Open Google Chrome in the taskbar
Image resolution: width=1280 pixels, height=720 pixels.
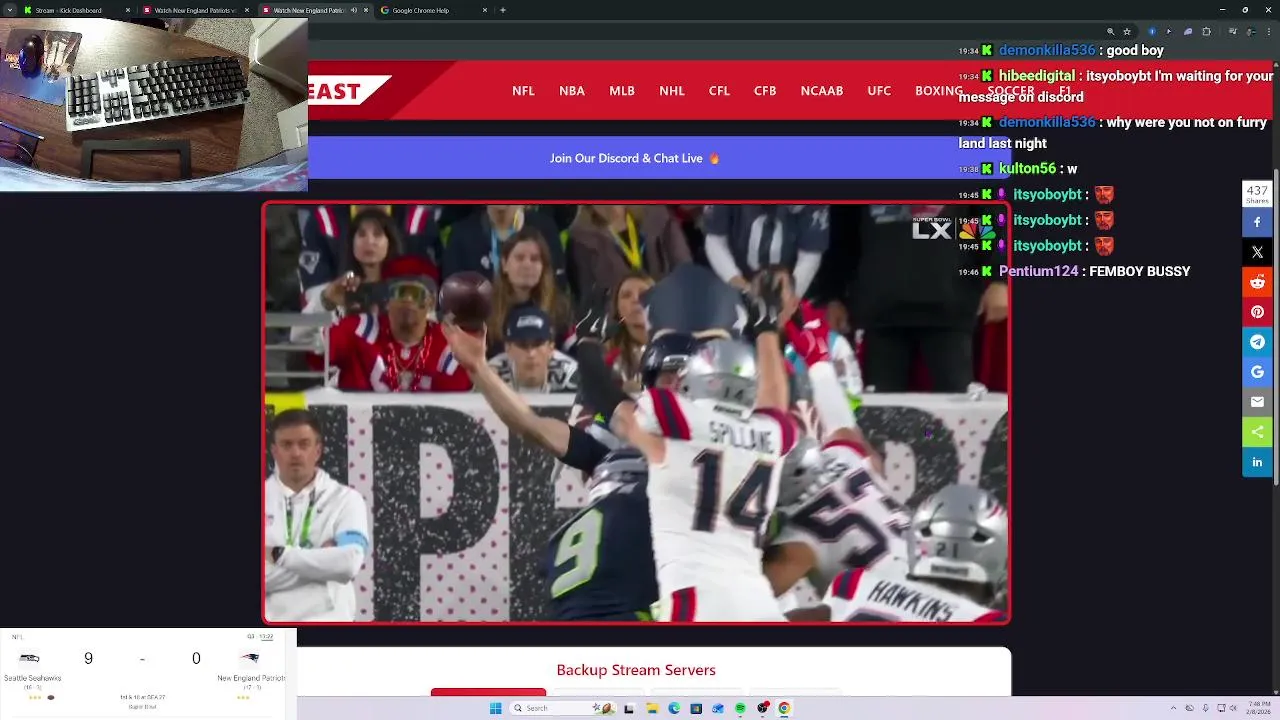click(784, 708)
